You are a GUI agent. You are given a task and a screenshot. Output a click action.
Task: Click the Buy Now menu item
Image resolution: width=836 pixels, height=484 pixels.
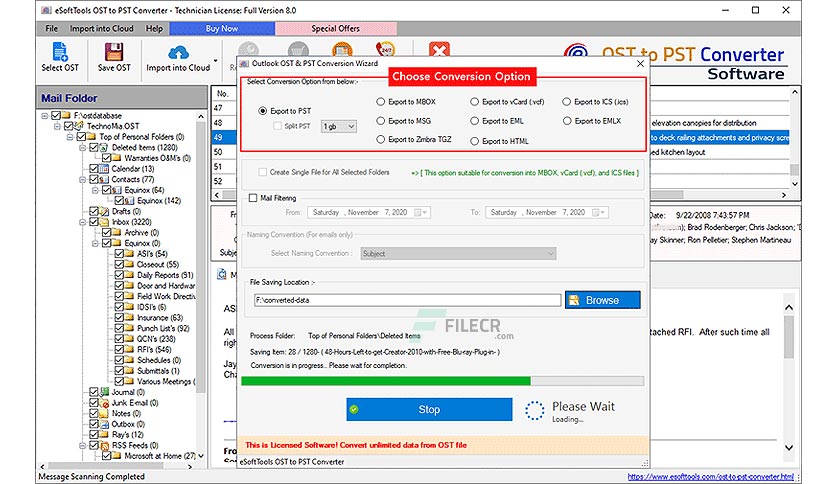[222, 28]
